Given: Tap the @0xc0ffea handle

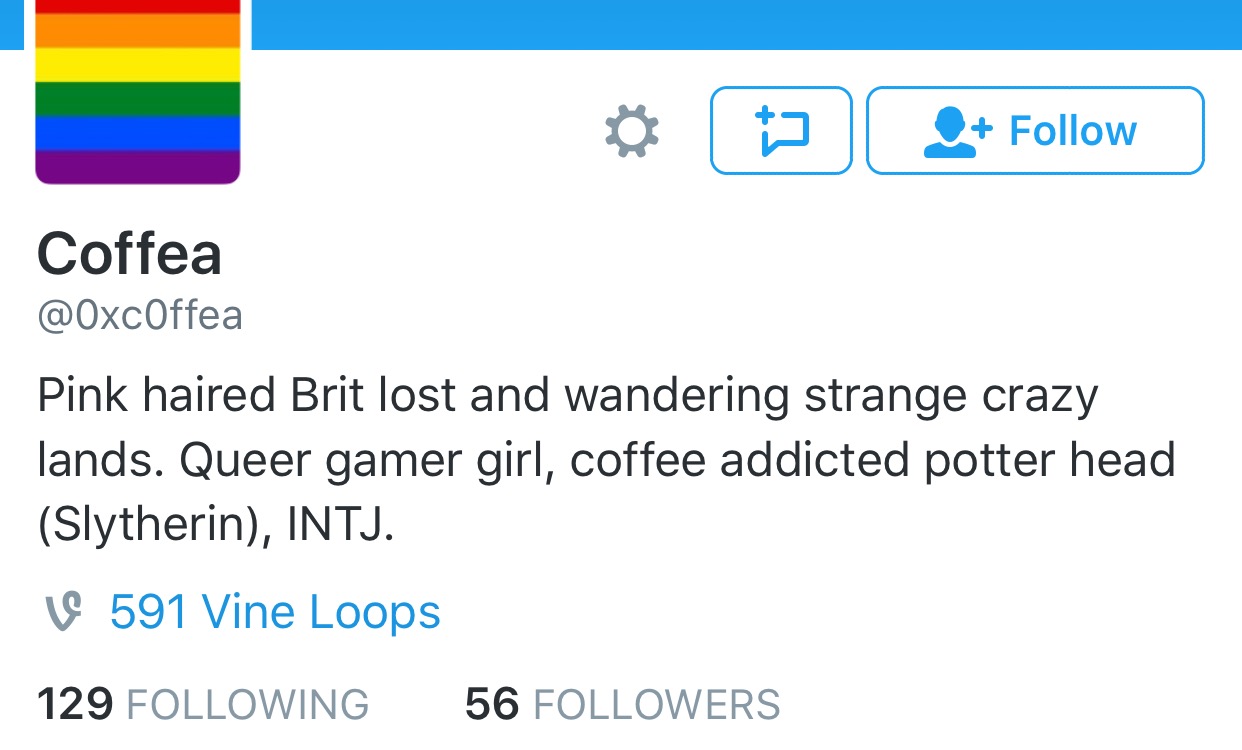Looking at the screenshot, I should coord(140,316).
